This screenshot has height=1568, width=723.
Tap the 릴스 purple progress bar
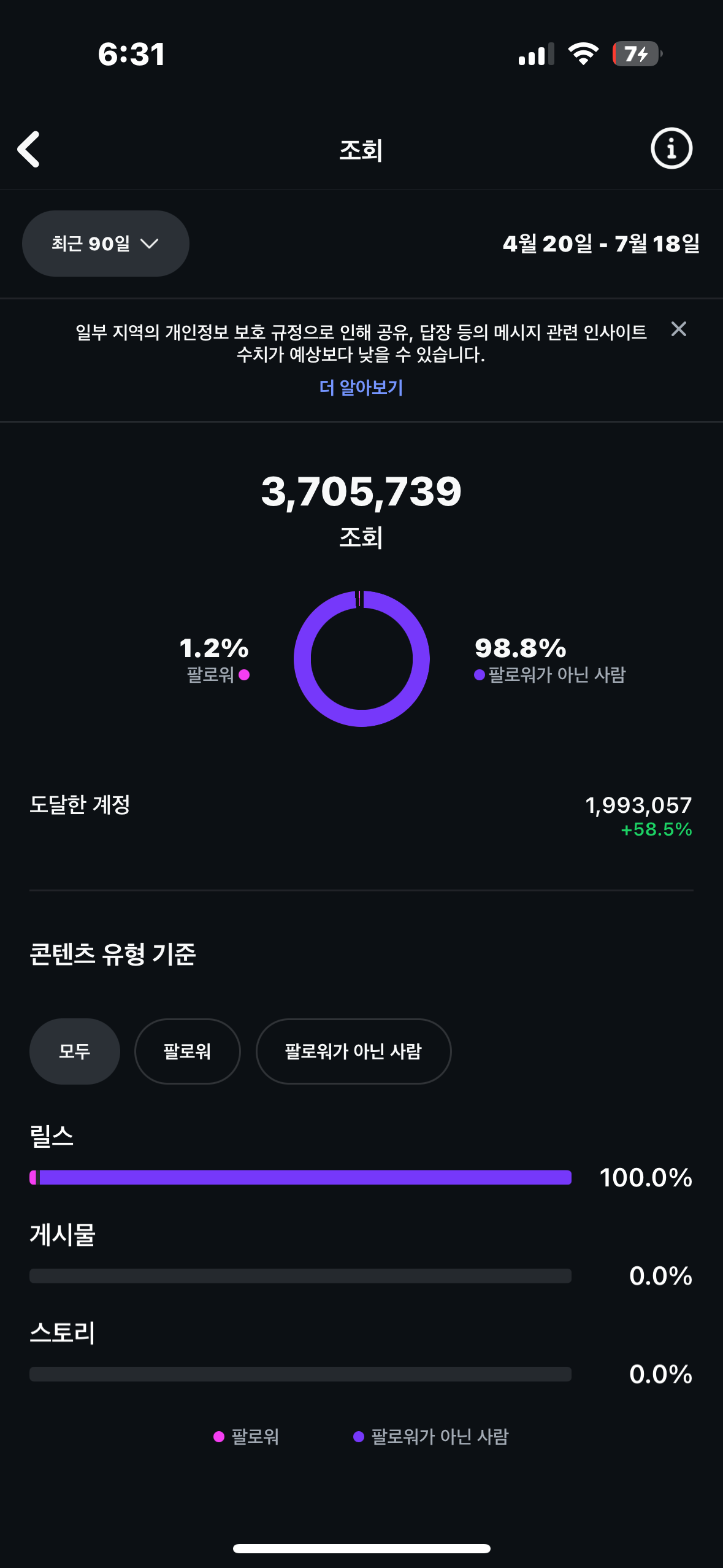tap(300, 1177)
